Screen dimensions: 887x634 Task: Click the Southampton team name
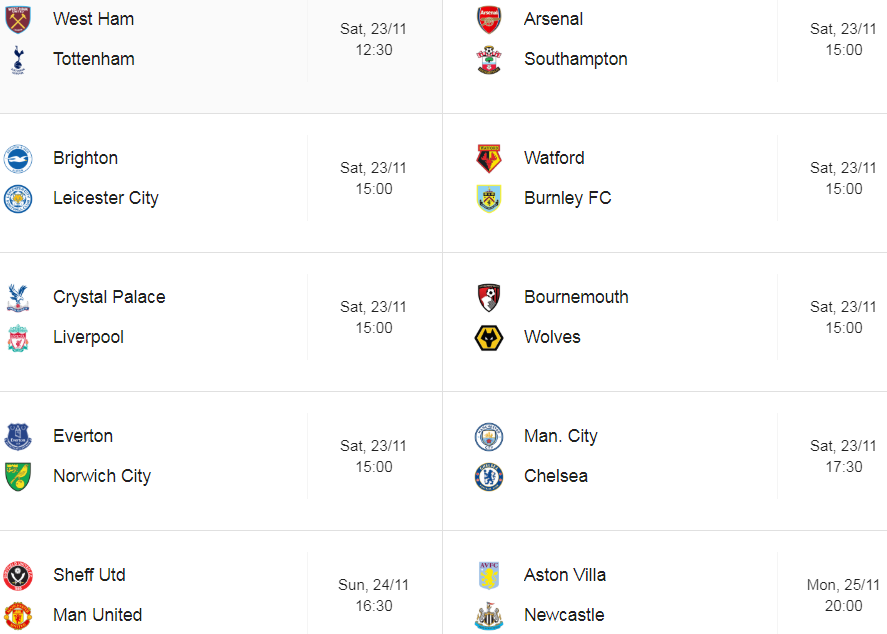coord(576,59)
